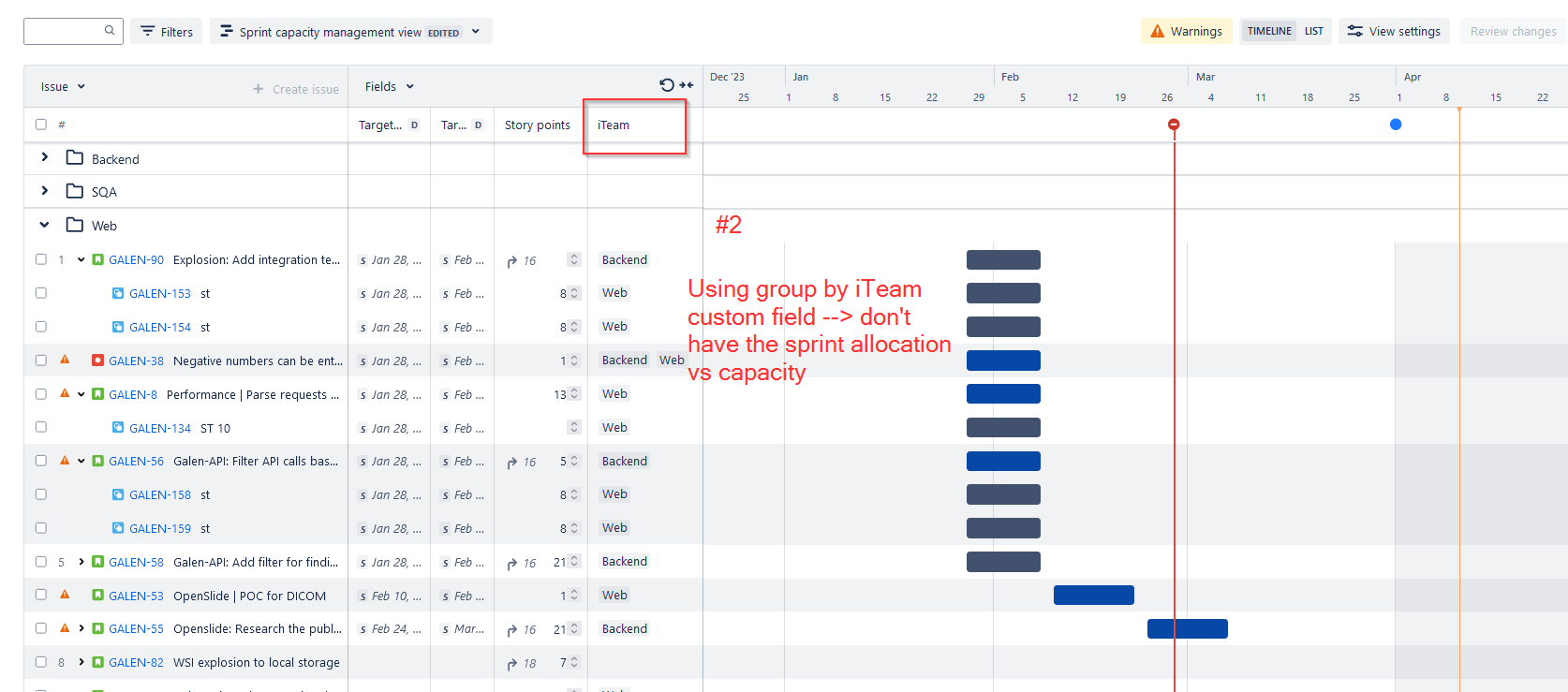Click the restore columns circular arrow icon

tap(667, 85)
